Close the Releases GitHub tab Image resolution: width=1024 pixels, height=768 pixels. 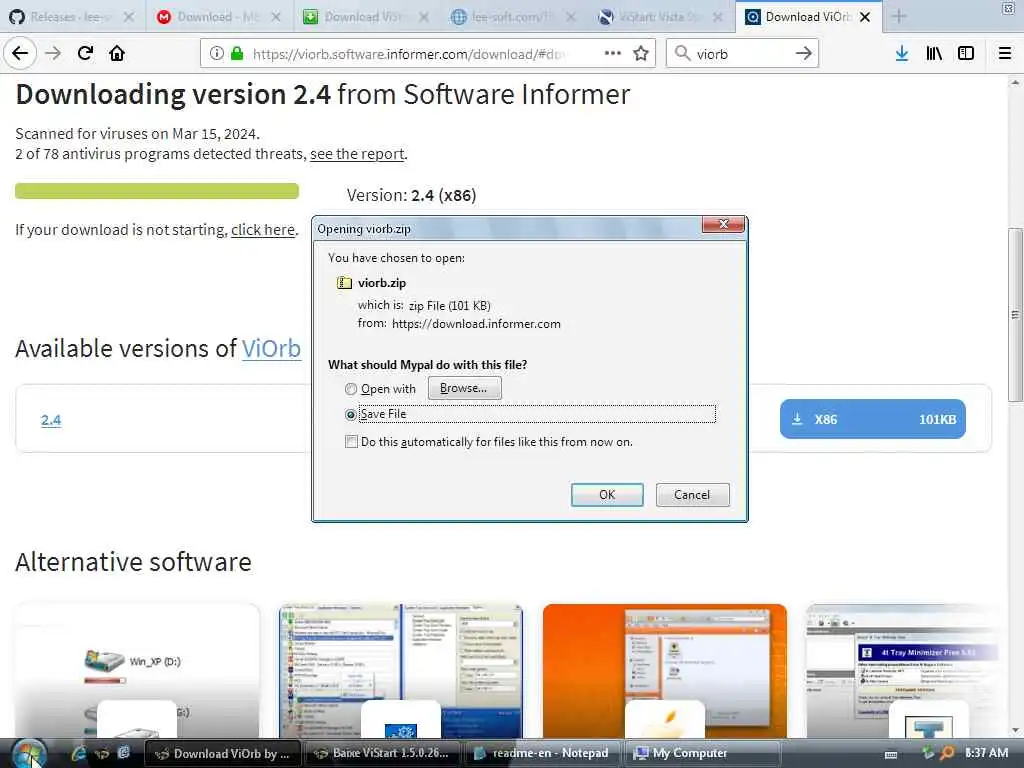pos(129,17)
